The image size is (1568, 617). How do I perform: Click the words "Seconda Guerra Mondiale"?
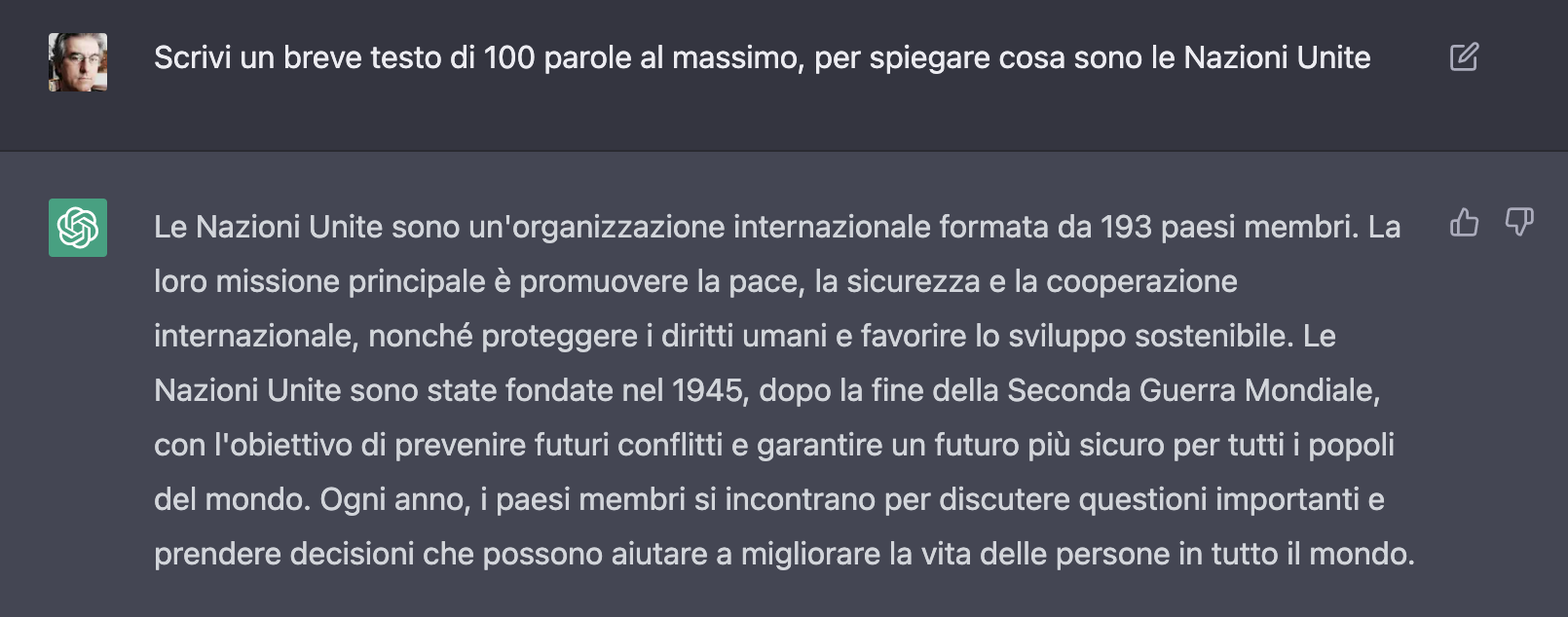click(1191, 391)
